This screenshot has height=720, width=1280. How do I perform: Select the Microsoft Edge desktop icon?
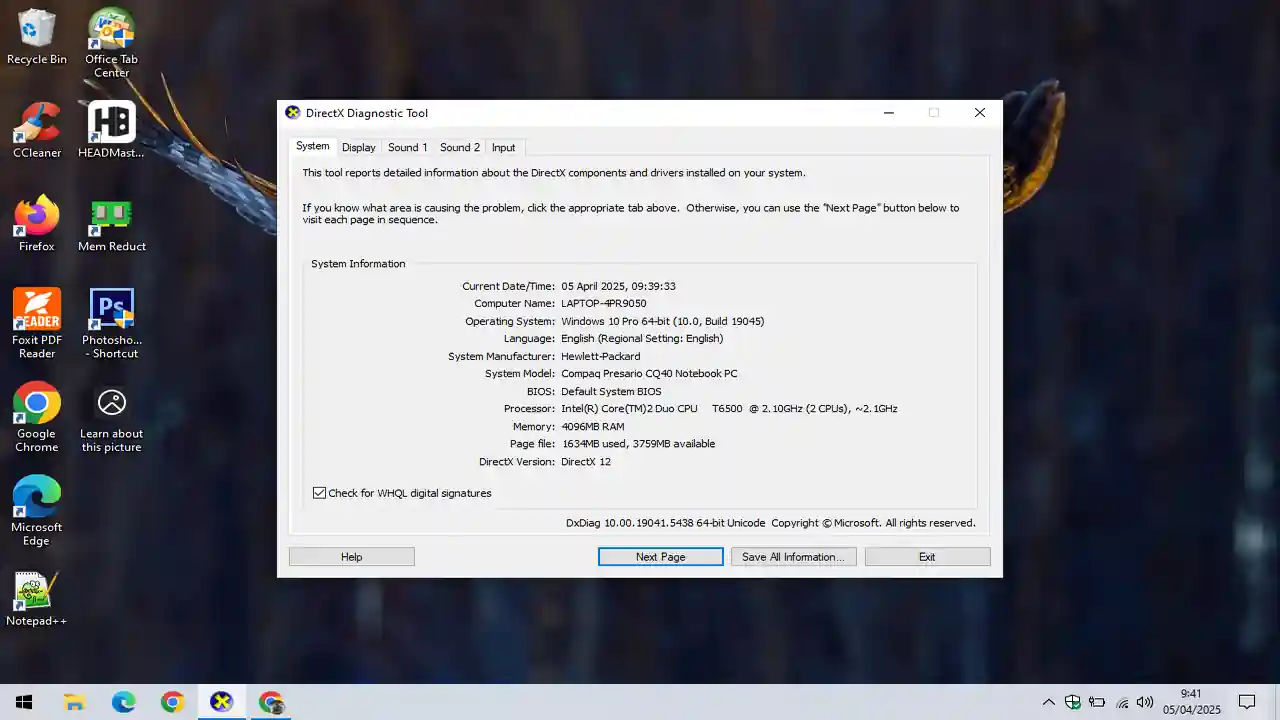tap(37, 510)
